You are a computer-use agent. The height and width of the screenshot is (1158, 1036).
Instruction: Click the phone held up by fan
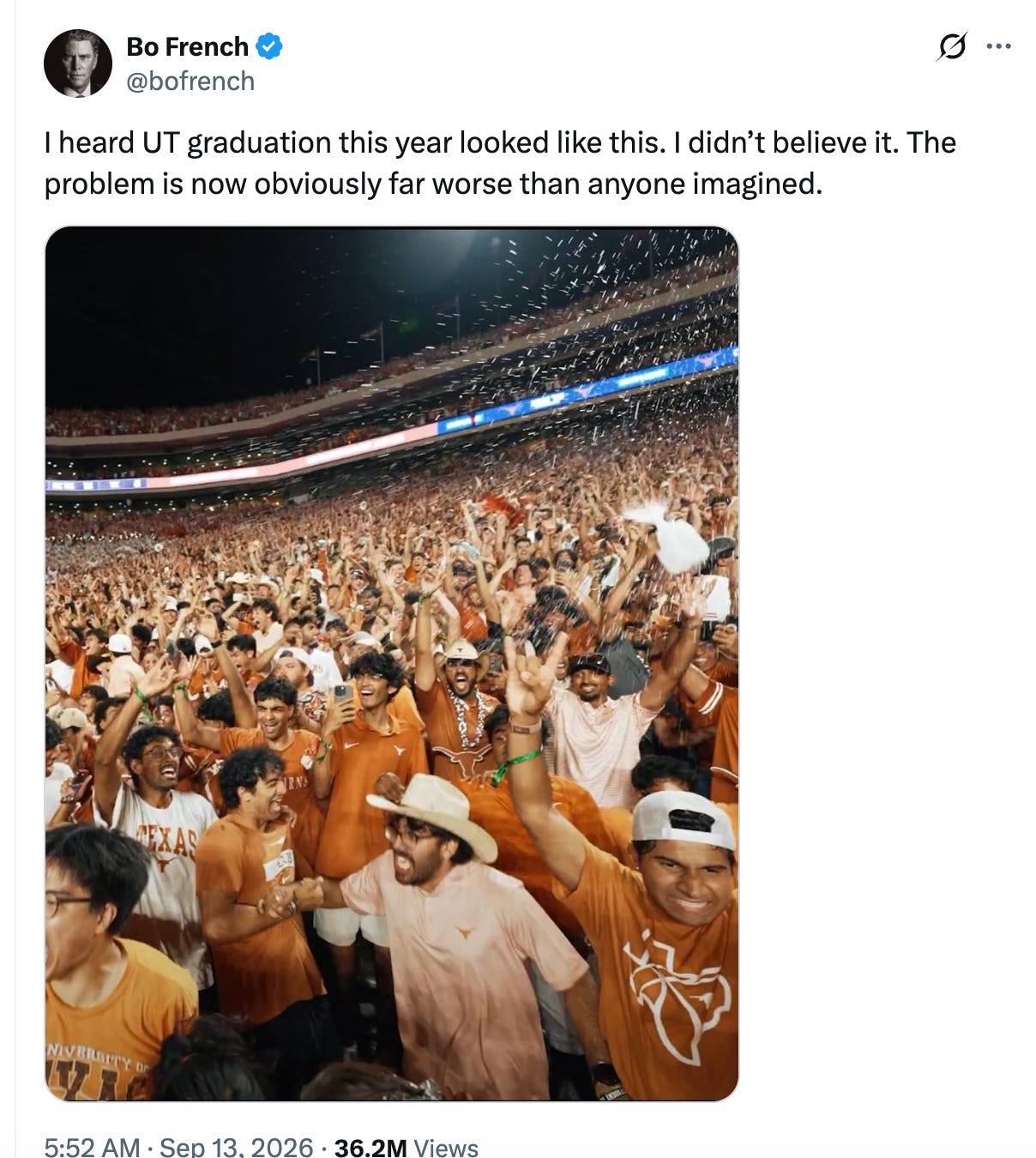click(343, 697)
